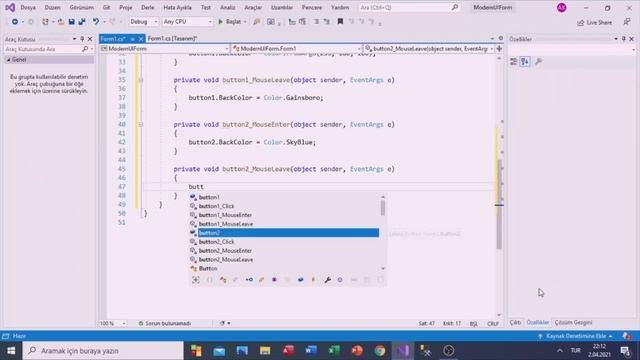Click the split editor plus icon

pos(499,49)
